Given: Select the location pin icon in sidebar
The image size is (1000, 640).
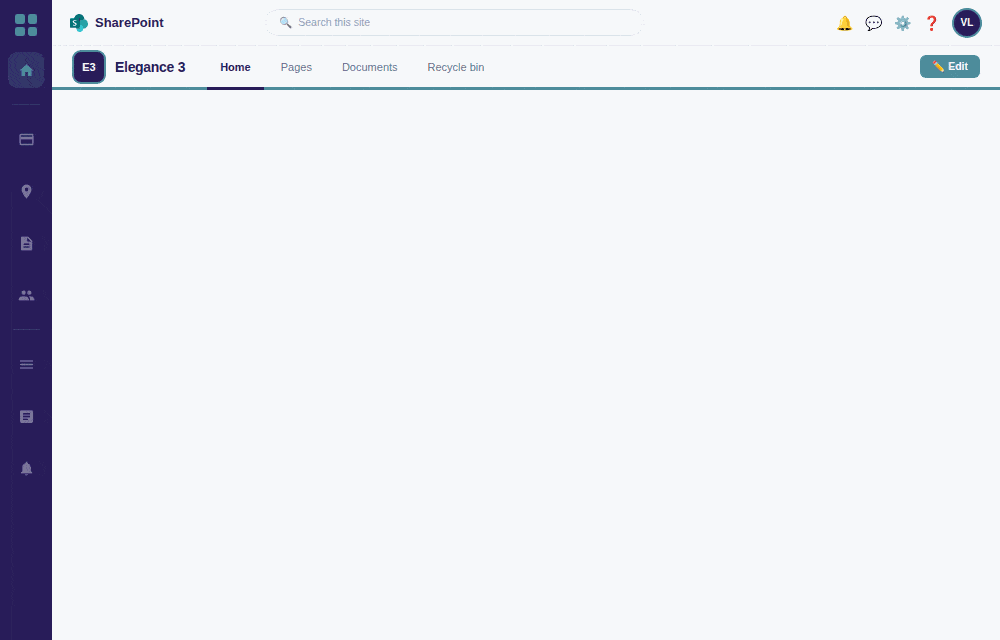Looking at the screenshot, I should (26, 191).
